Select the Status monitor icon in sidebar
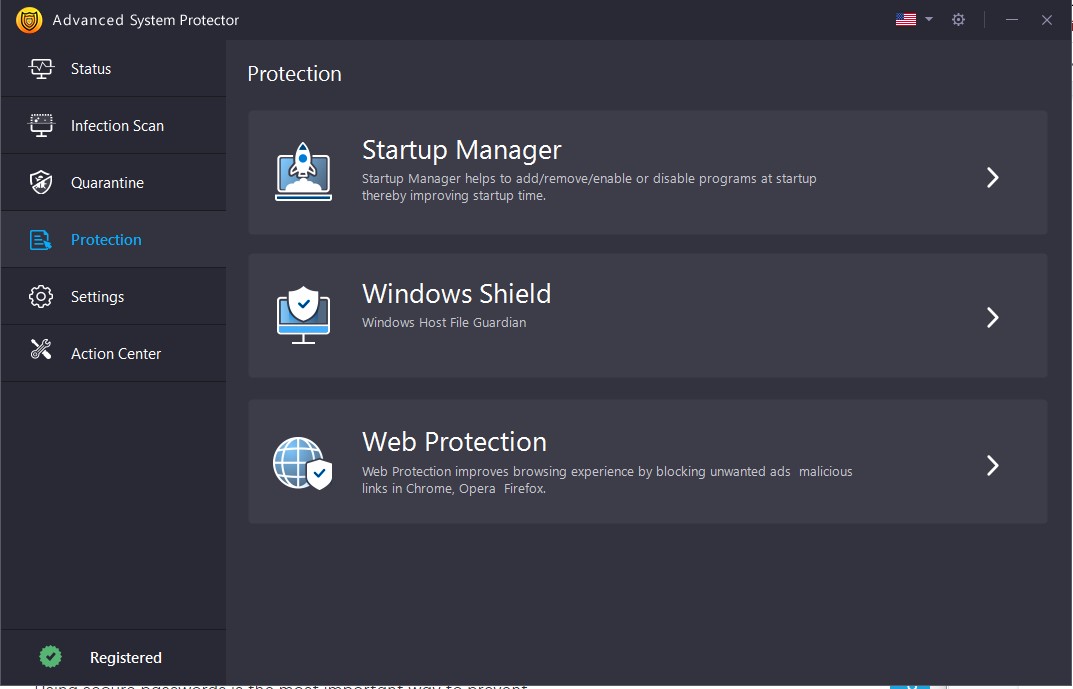 tap(41, 68)
